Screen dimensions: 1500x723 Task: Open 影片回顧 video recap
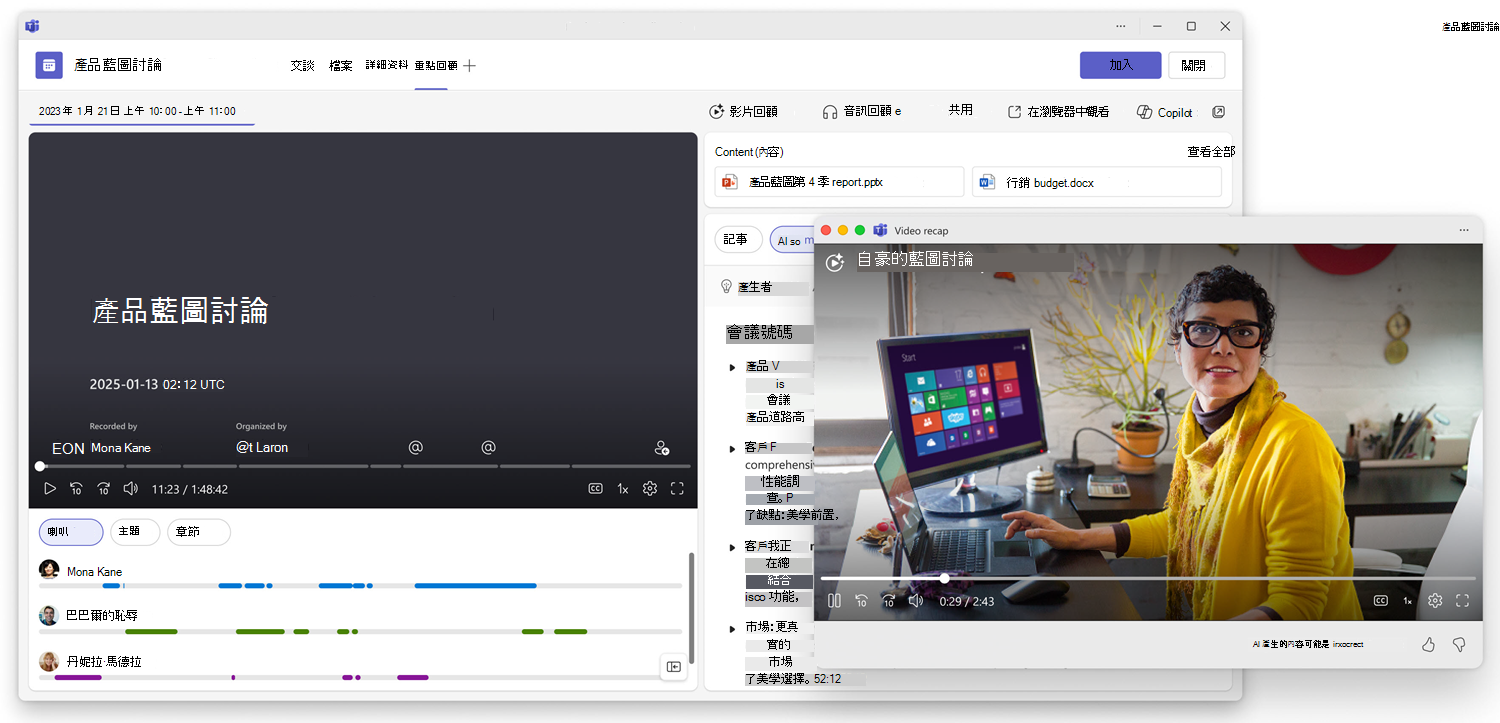743,112
